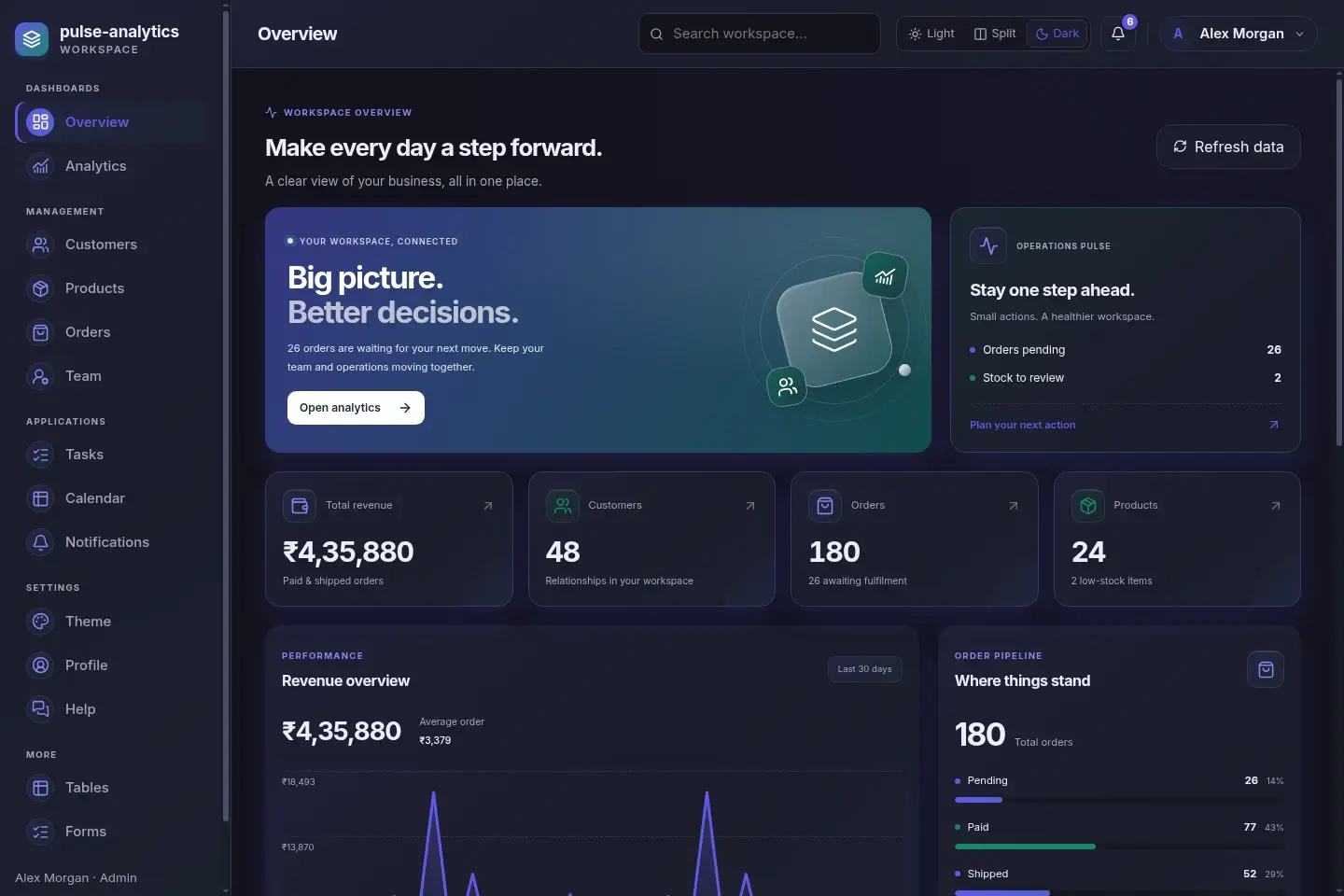Open Calendar from the sidebar
Viewport: 1344px width, 896px height.
pos(111,498)
